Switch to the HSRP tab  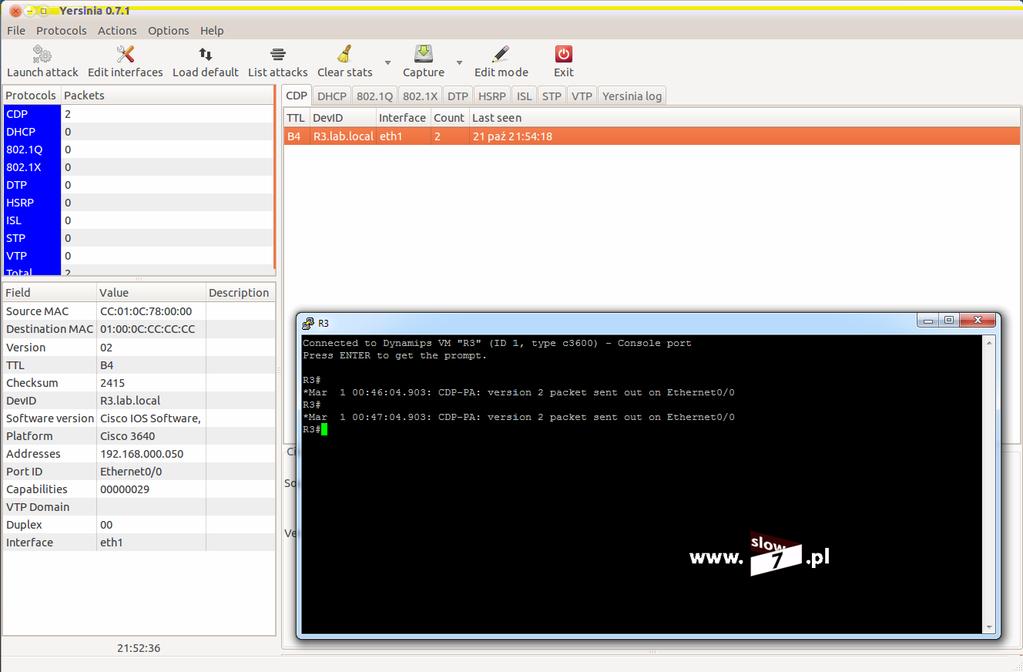coord(492,96)
